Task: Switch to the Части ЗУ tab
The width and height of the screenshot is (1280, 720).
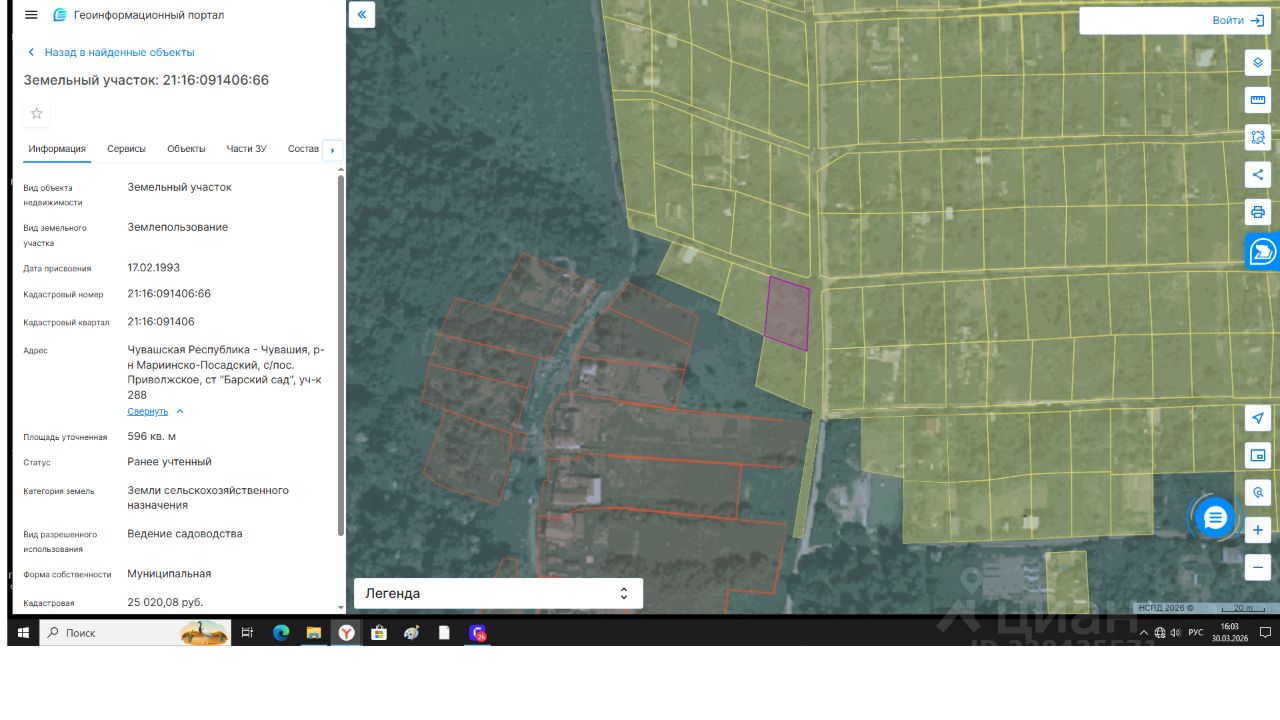Action: [x=246, y=149]
